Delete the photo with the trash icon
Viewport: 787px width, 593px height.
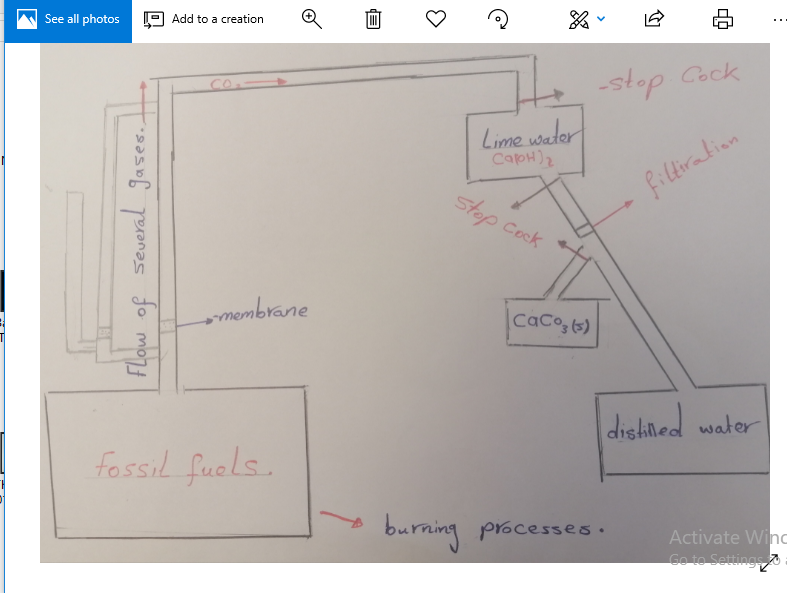point(373,20)
